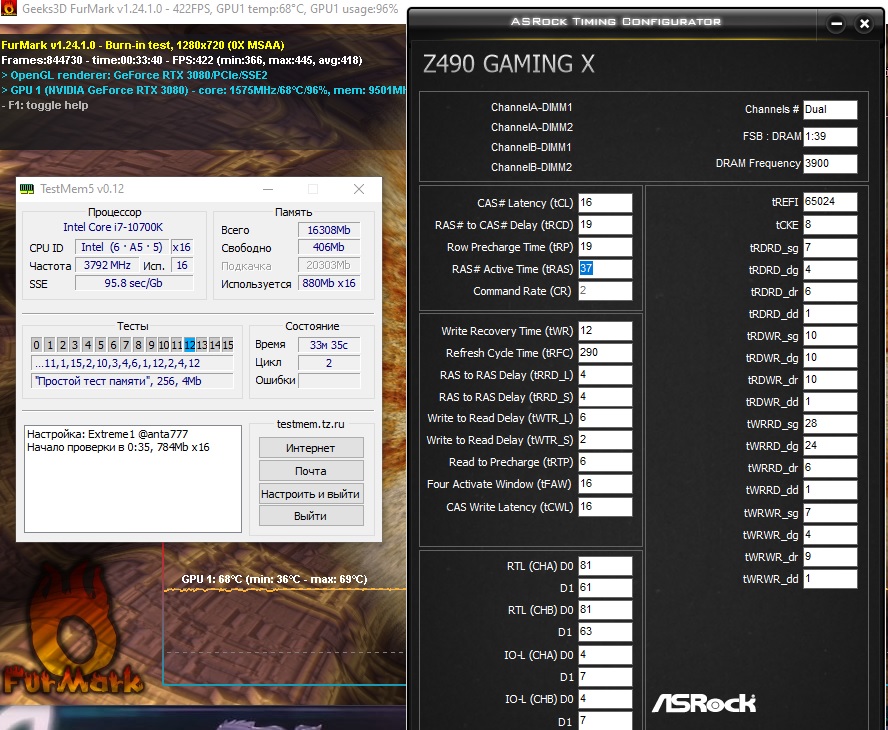Image resolution: width=888 pixels, height=730 pixels.
Task: Click the 406Mb free memory value
Action: pos(329,247)
